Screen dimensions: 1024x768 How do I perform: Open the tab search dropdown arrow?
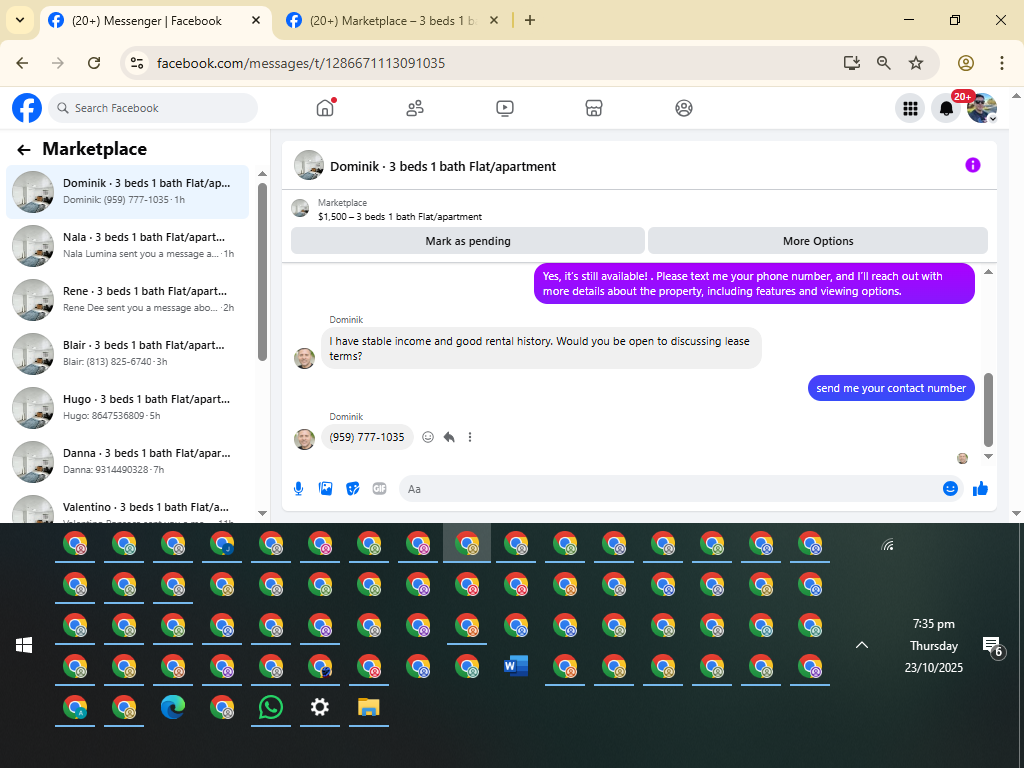click(x=20, y=20)
